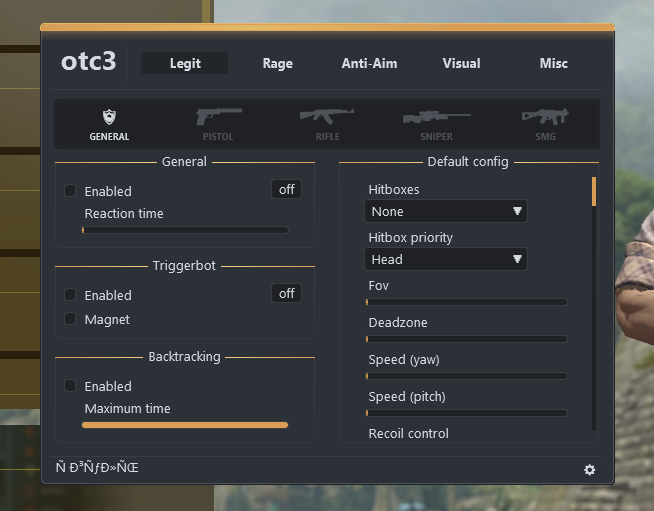Image resolution: width=654 pixels, height=511 pixels.
Task: Open settings via the gear icon
Action: [x=589, y=470]
